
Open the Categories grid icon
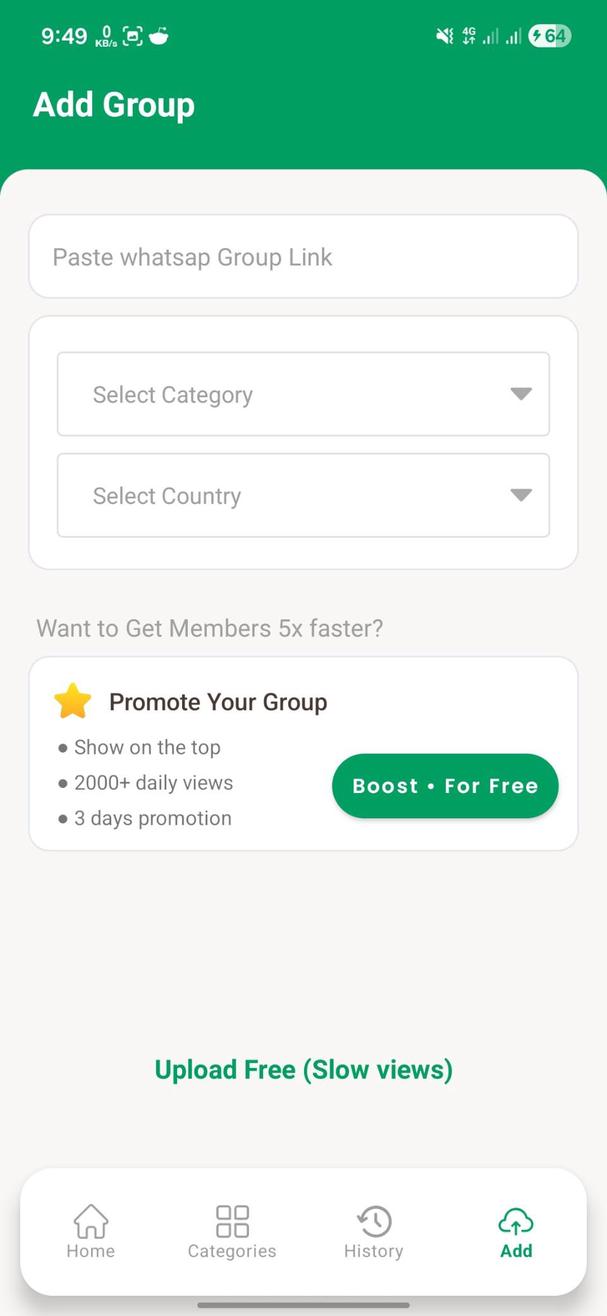point(232,1221)
